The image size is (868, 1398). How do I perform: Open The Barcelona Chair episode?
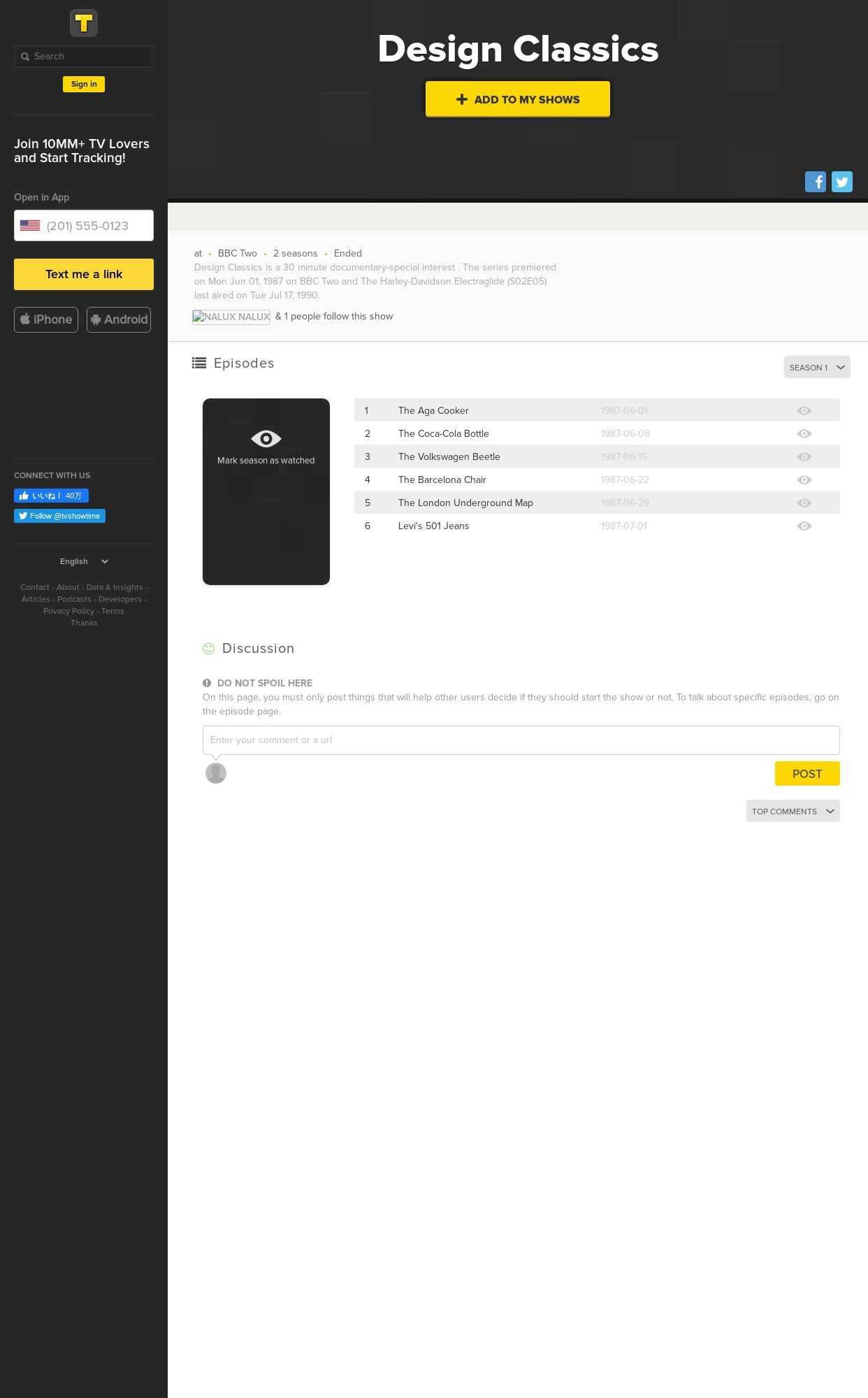(x=442, y=480)
